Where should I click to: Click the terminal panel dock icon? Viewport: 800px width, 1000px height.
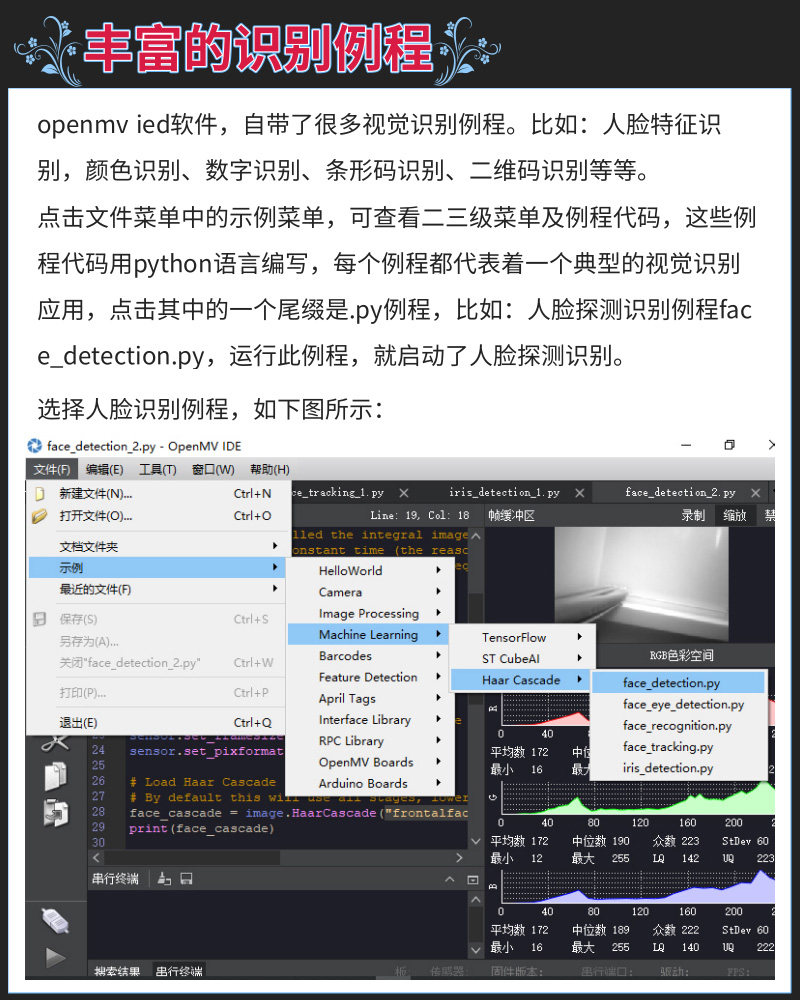coord(473,879)
